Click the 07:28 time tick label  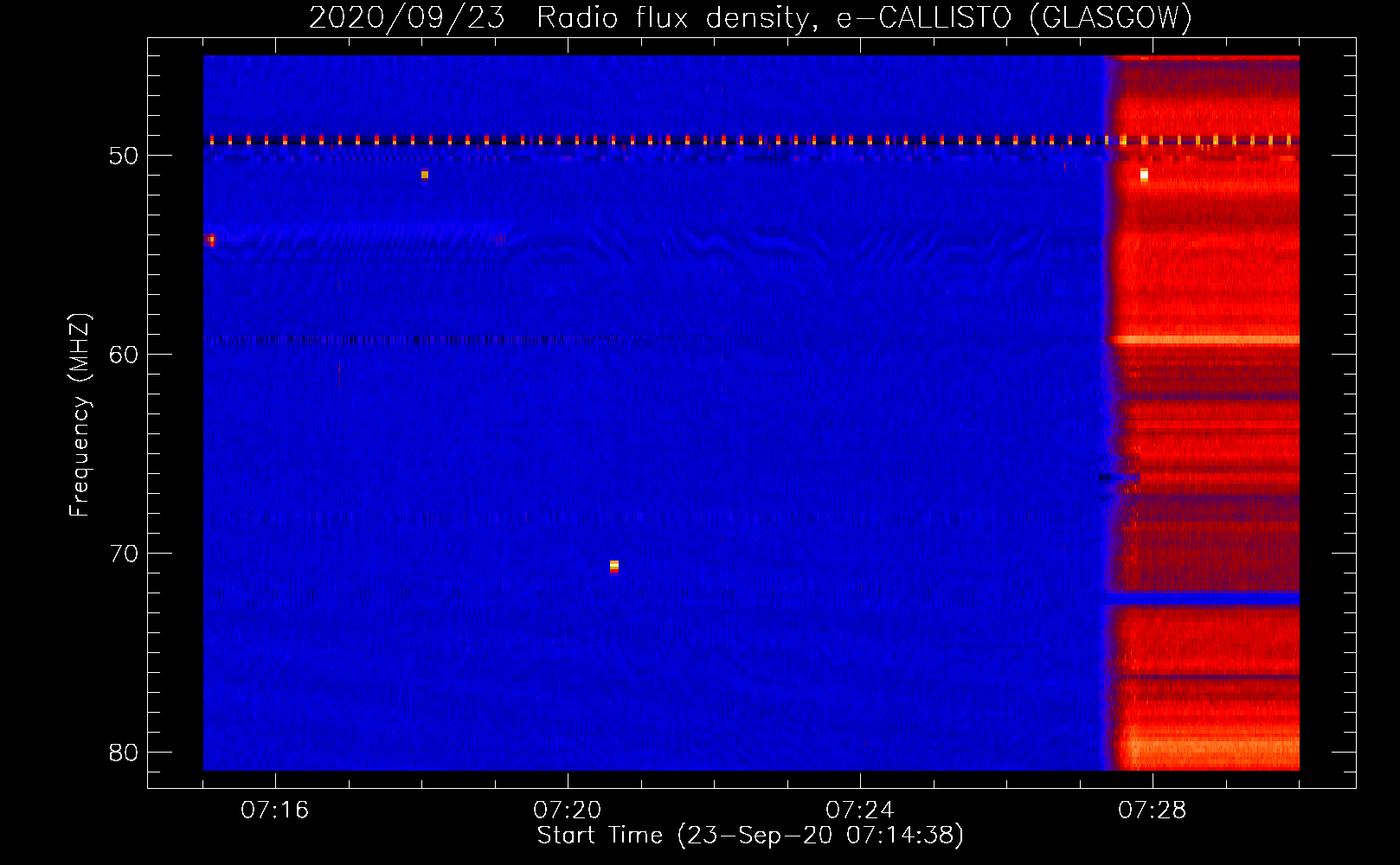point(1153,811)
